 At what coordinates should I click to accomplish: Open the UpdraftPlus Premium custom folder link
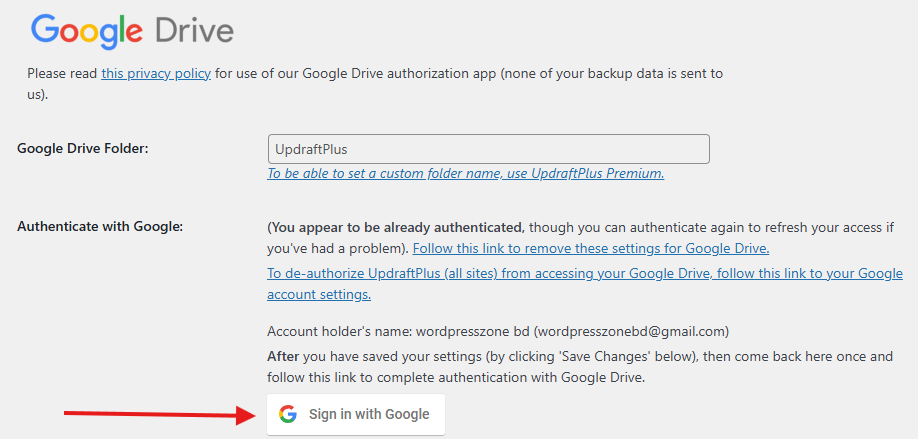coord(465,174)
